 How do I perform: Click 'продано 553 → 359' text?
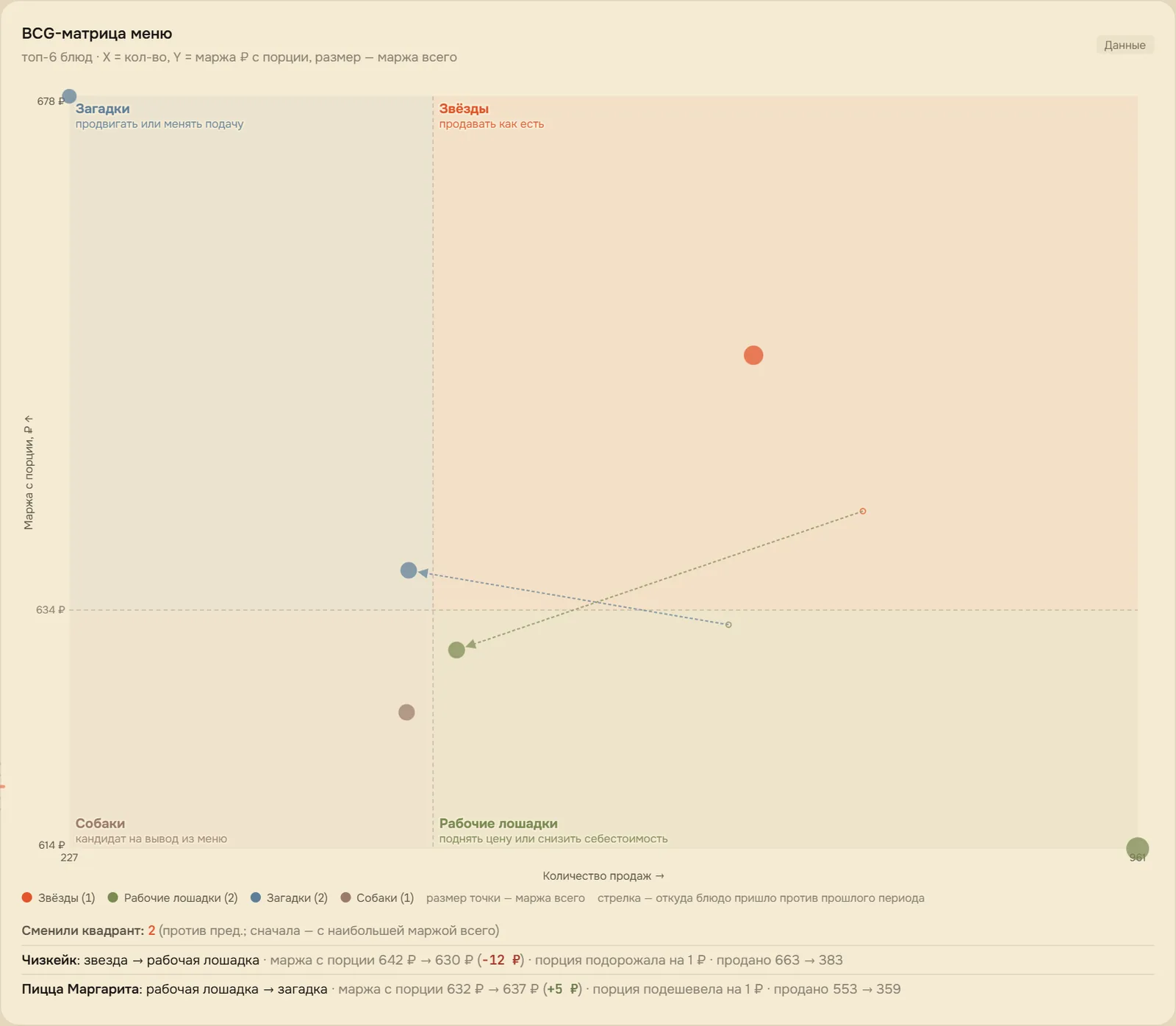click(x=837, y=989)
